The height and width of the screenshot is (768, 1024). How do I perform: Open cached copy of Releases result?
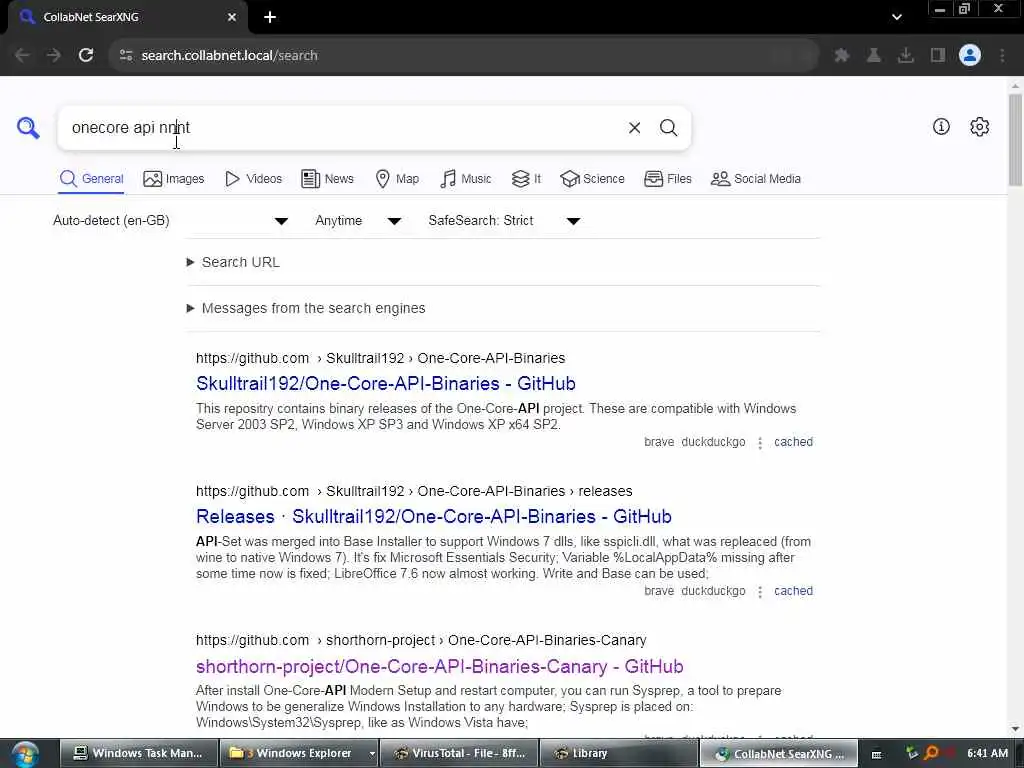click(x=793, y=591)
